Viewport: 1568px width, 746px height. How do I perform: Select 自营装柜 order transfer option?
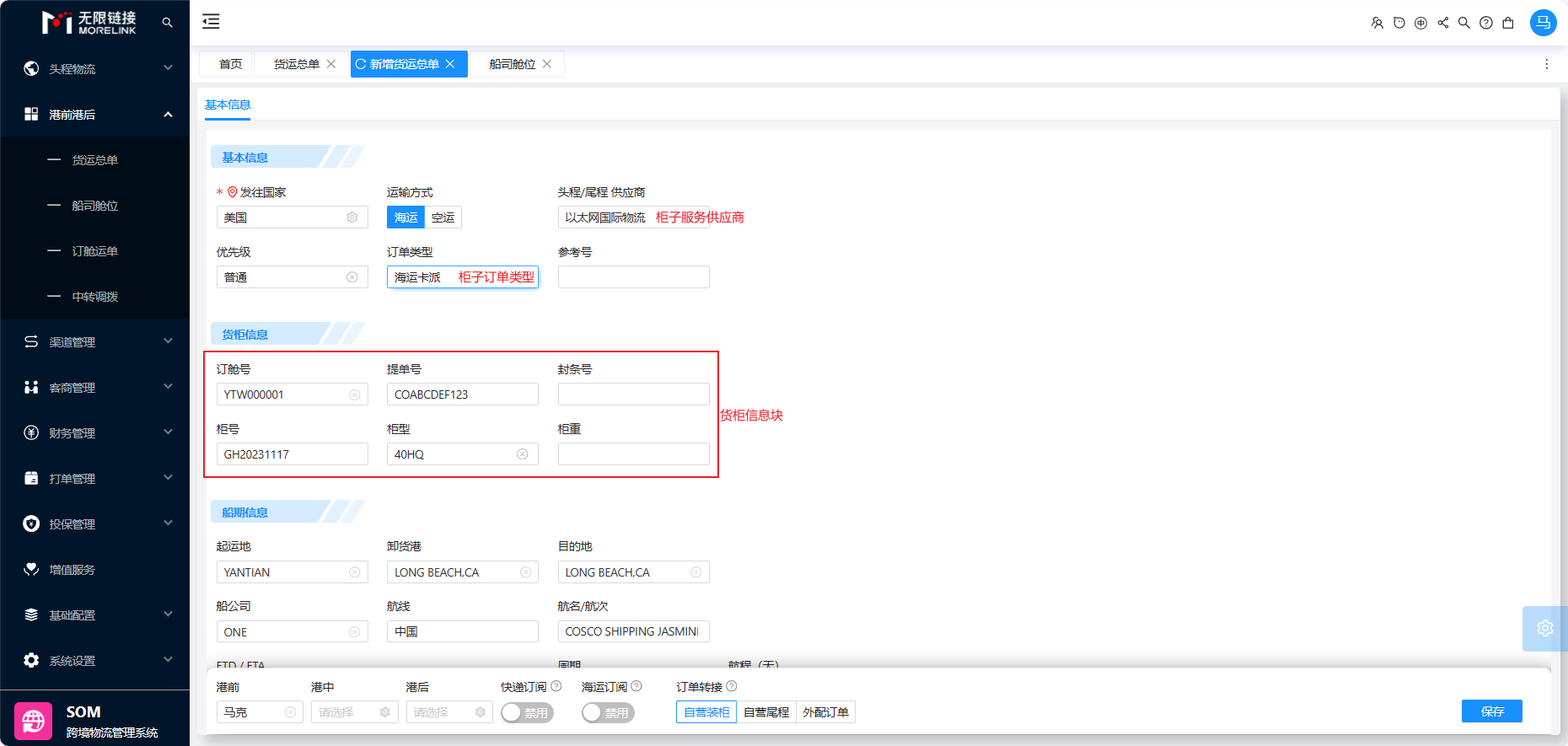point(706,712)
